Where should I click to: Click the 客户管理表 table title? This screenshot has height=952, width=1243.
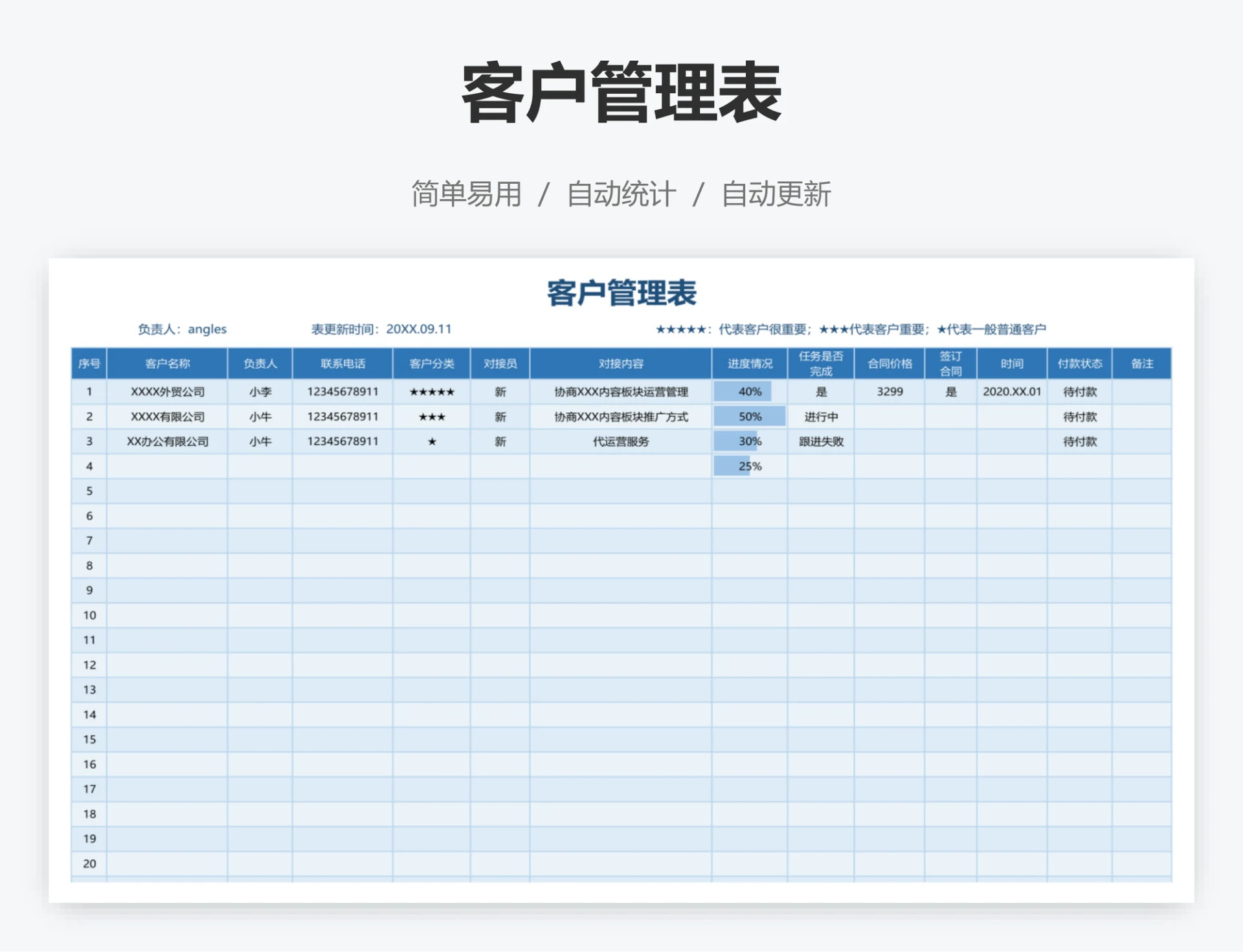tap(621, 294)
